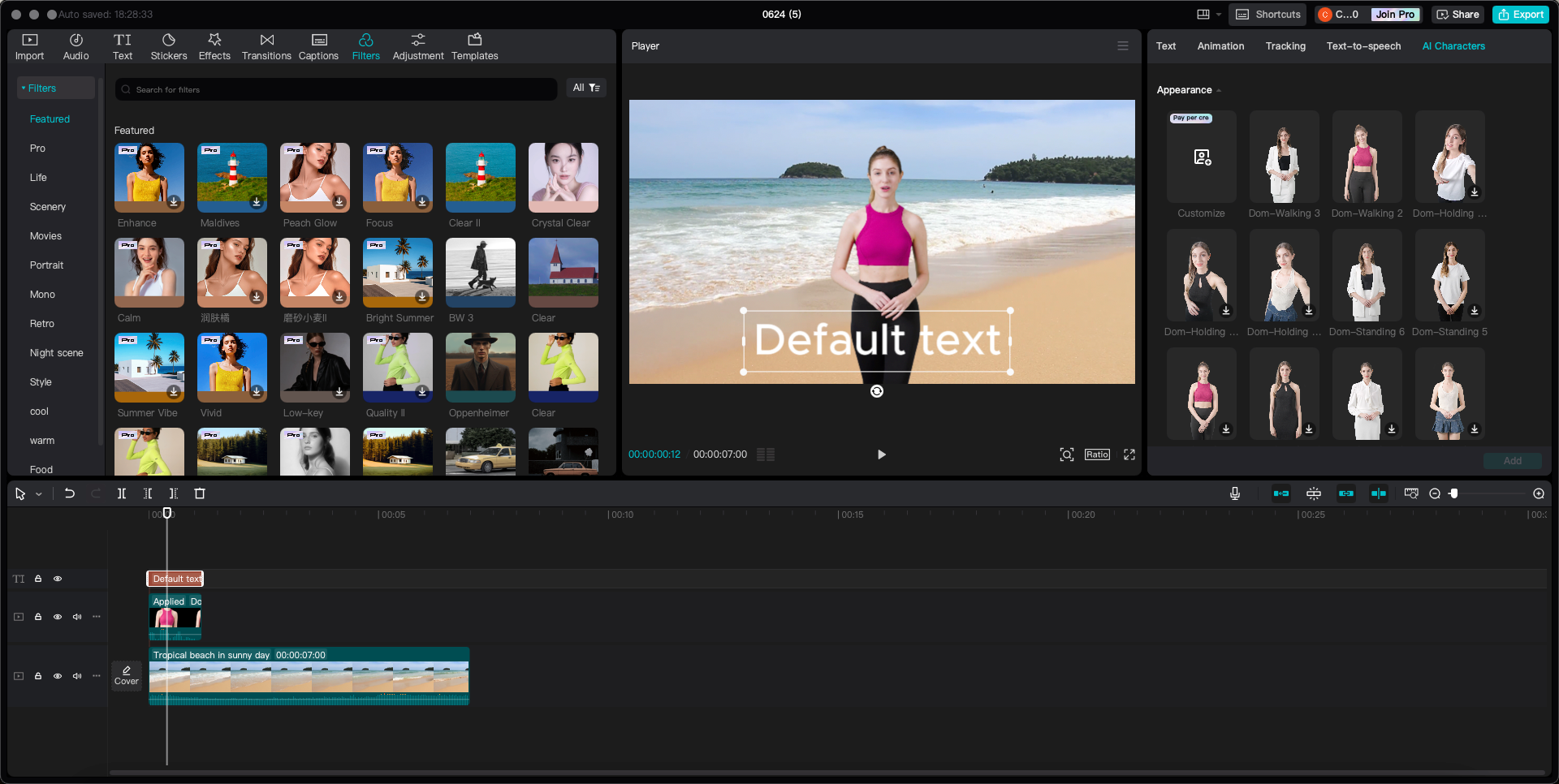
Task: Open the Text-to-speech tab
Action: 1363,46
